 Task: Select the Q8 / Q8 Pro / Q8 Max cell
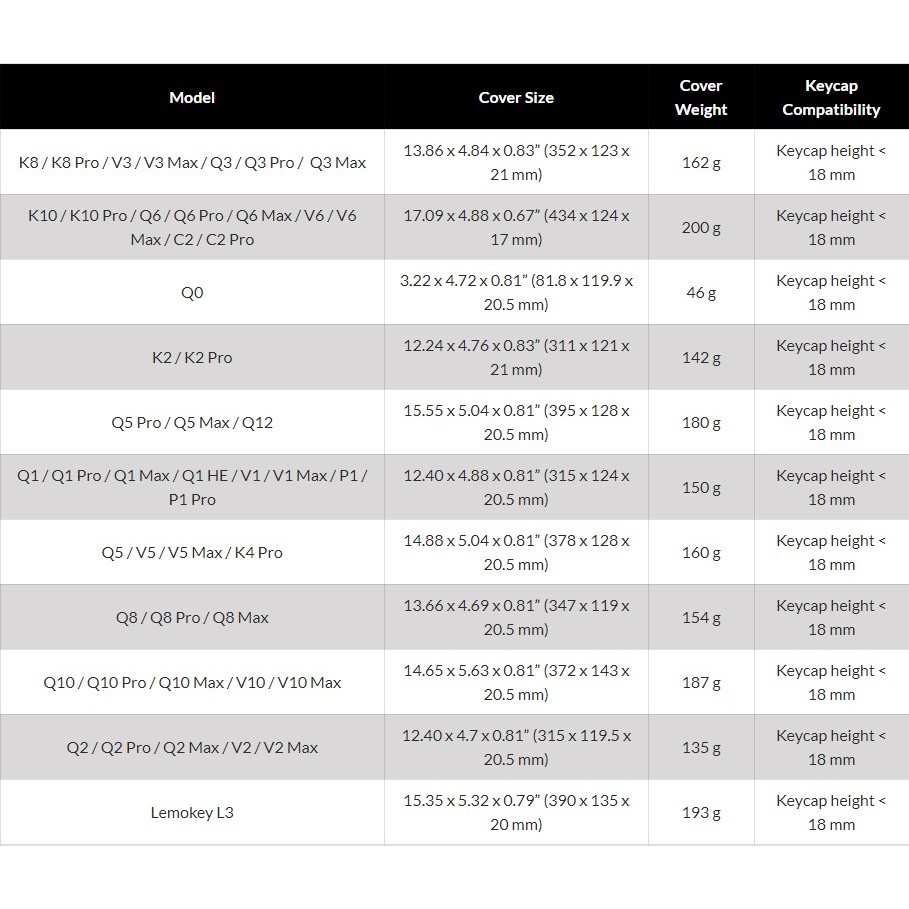[192, 617]
